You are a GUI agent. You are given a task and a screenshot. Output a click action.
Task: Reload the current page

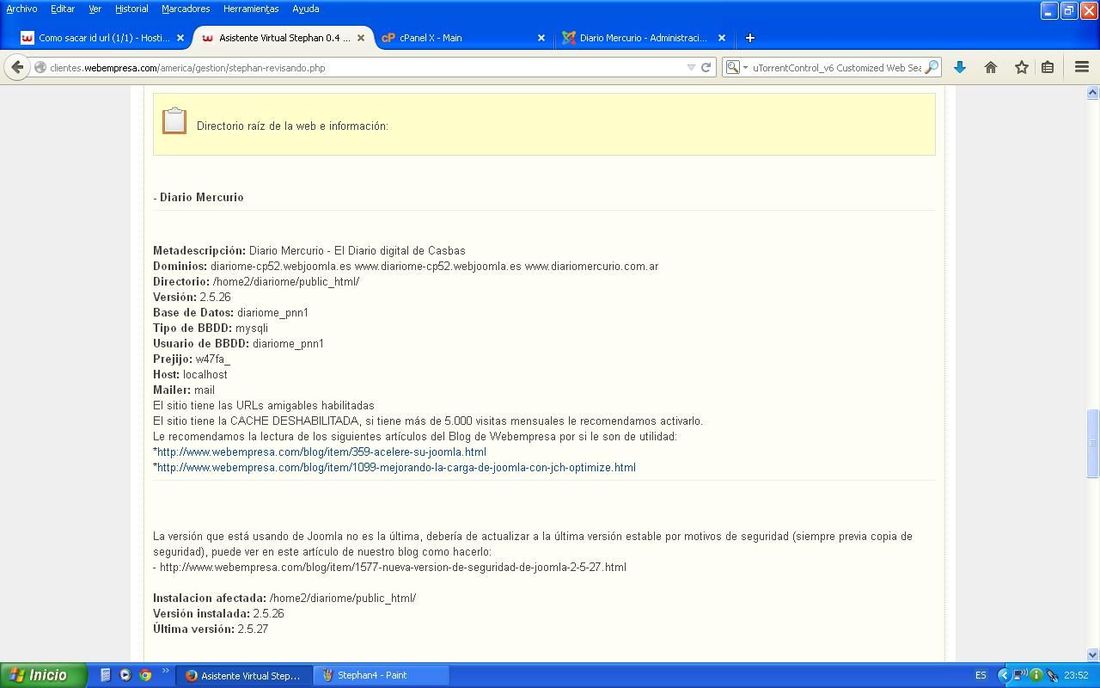(x=706, y=67)
